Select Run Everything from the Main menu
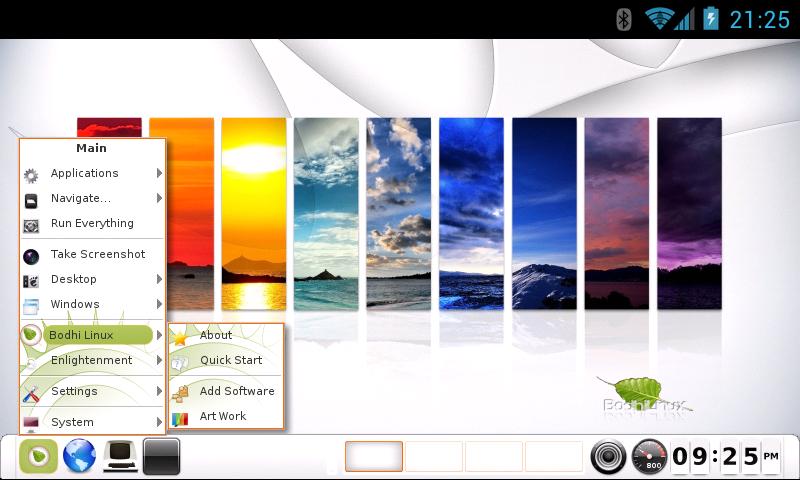This screenshot has height=480, width=800. coord(92,224)
